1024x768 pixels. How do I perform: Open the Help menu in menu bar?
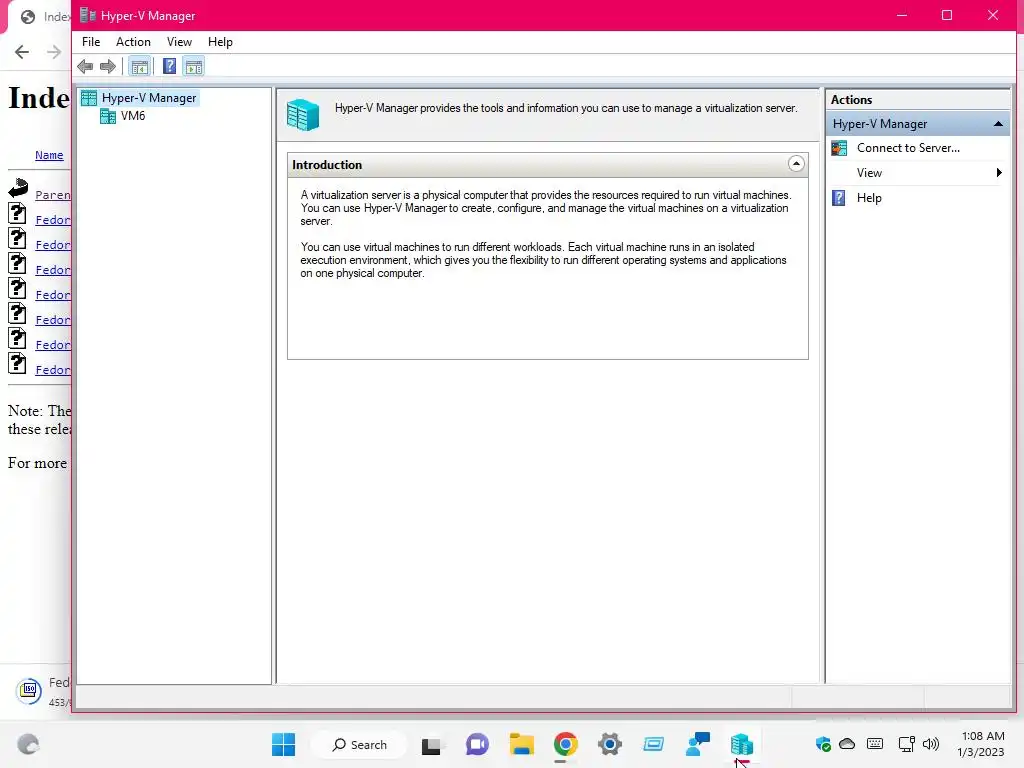(x=220, y=42)
